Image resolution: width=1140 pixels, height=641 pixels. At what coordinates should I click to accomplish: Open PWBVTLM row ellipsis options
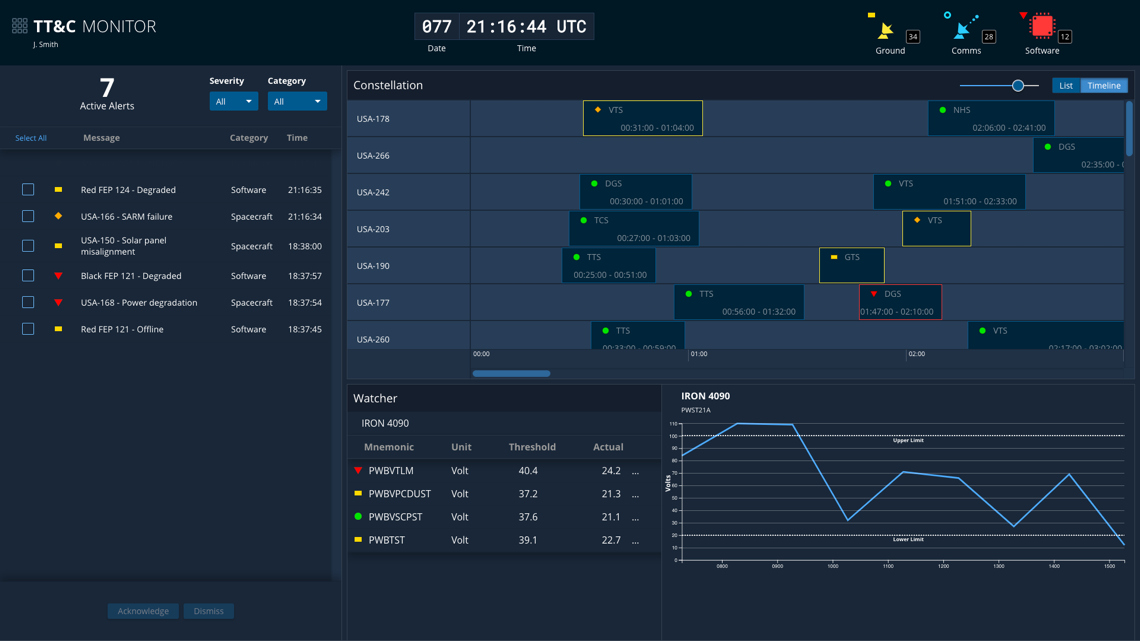pyautogui.click(x=635, y=472)
